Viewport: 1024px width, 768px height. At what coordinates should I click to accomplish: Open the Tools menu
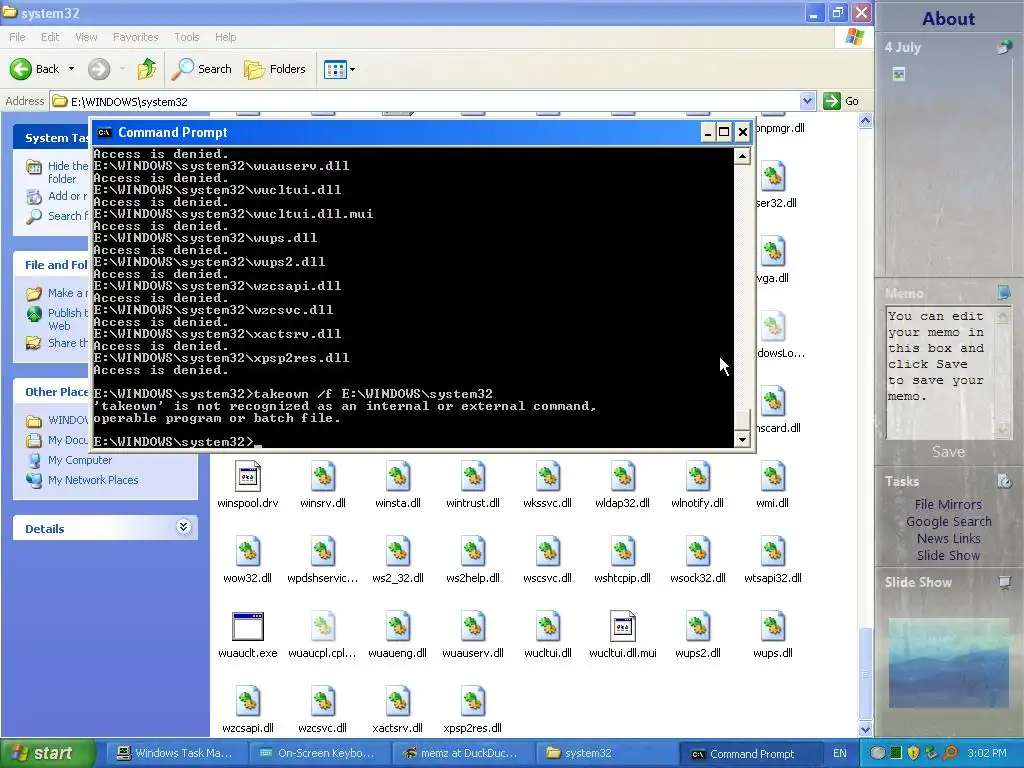pos(186,37)
